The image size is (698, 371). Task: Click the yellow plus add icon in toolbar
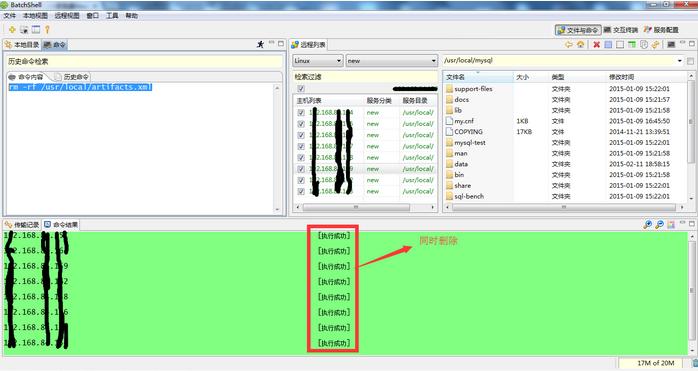[12, 30]
